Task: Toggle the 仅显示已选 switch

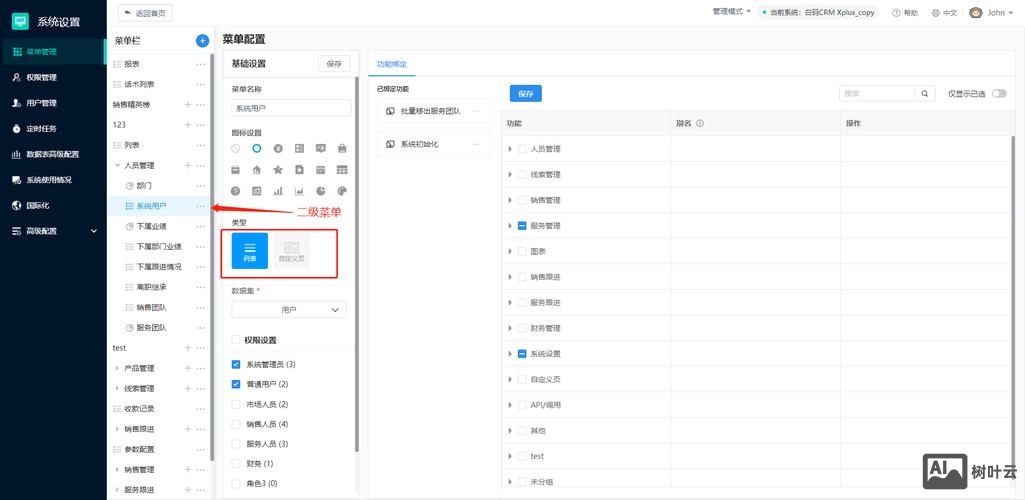Action: 999,93
